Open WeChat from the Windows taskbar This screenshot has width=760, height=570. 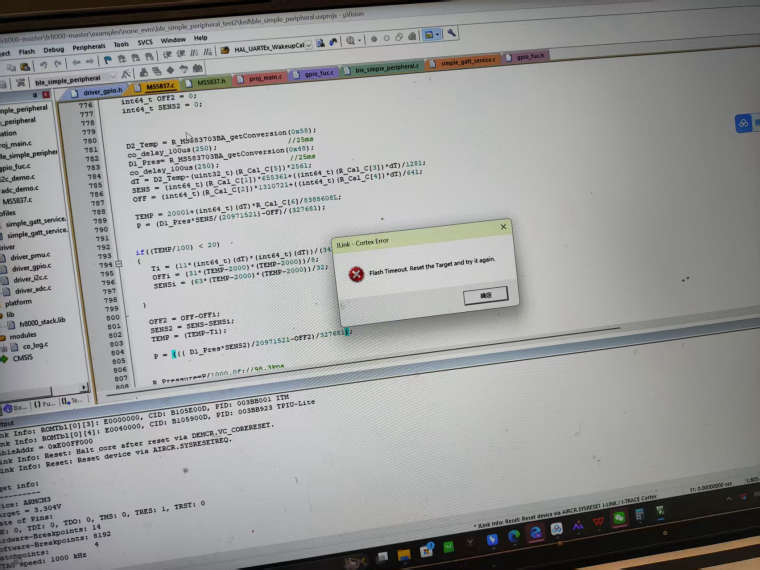click(622, 517)
